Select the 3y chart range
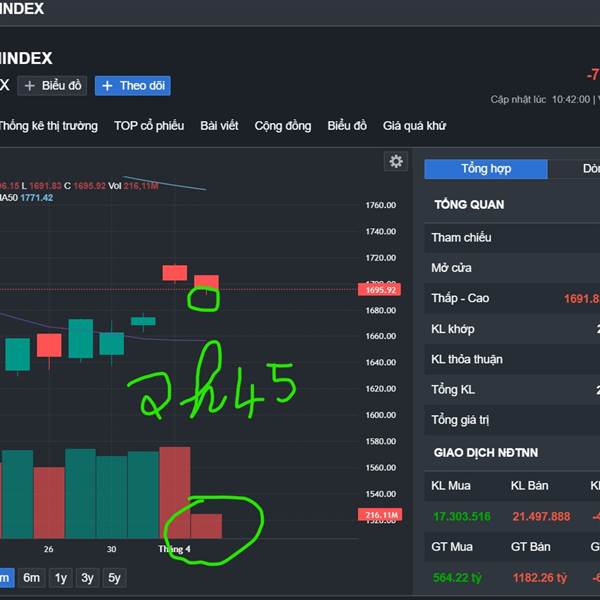The image size is (600, 600). pos(87,577)
